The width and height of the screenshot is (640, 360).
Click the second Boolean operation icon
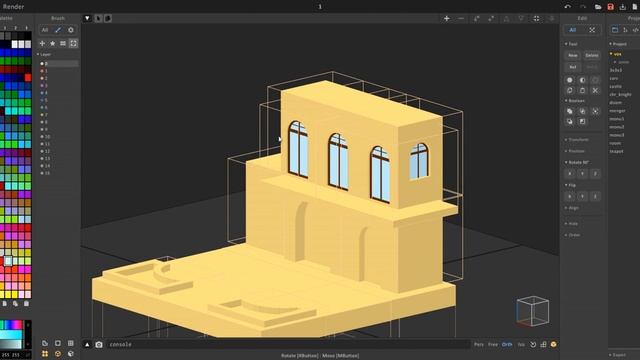pyautogui.click(x=582, y=111)
